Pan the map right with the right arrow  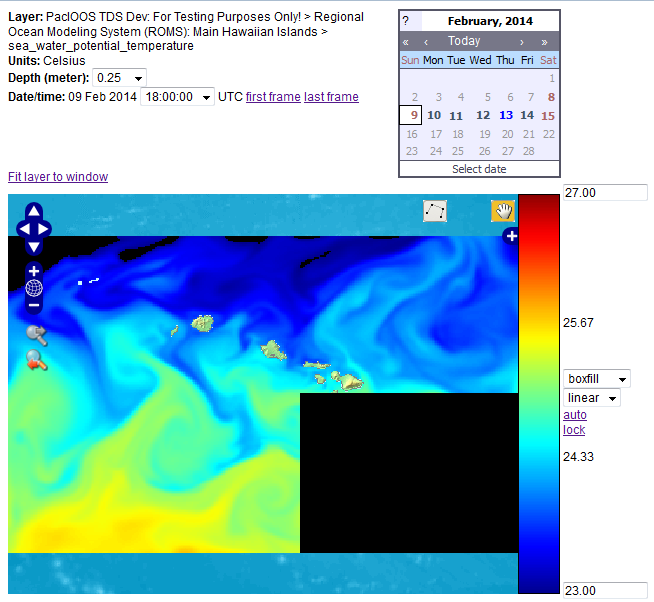tap(45, 228)
